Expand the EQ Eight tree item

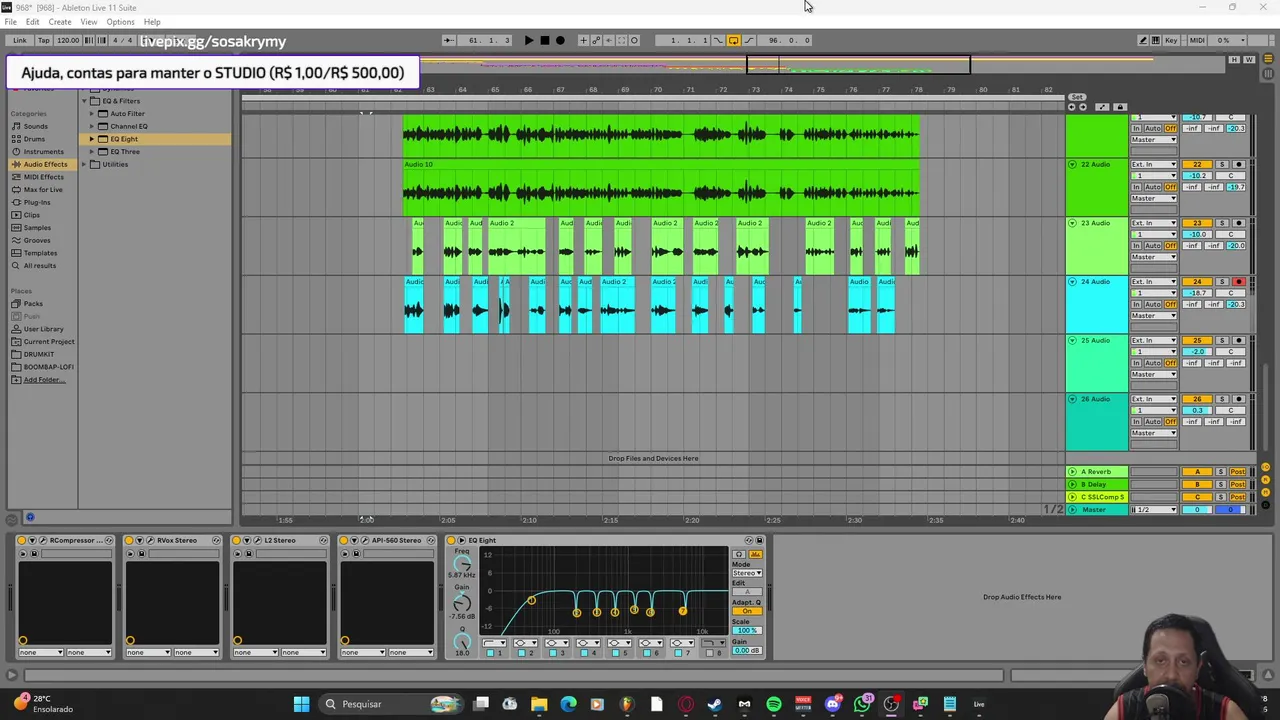tap(91, 139)
